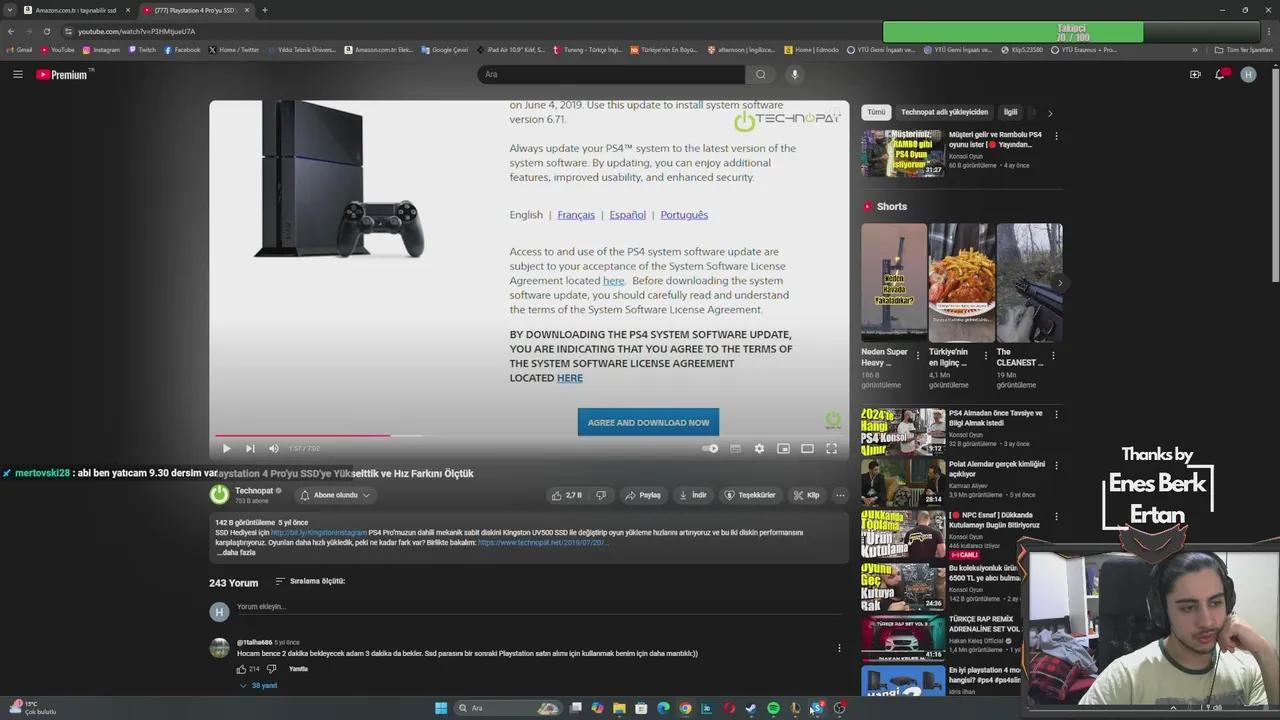
Task: Expand the 38 yanıt replies
Action: 259,686
